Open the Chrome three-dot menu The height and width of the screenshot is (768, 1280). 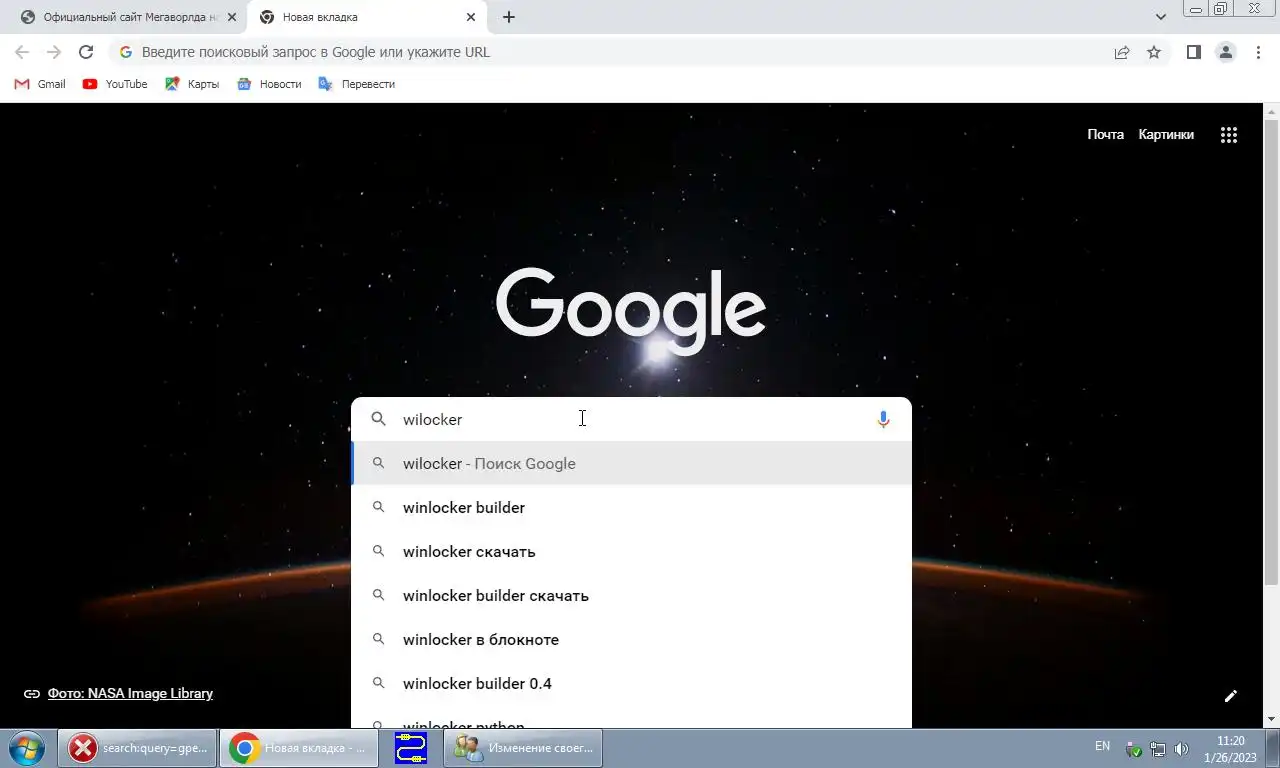point(1258,52)
